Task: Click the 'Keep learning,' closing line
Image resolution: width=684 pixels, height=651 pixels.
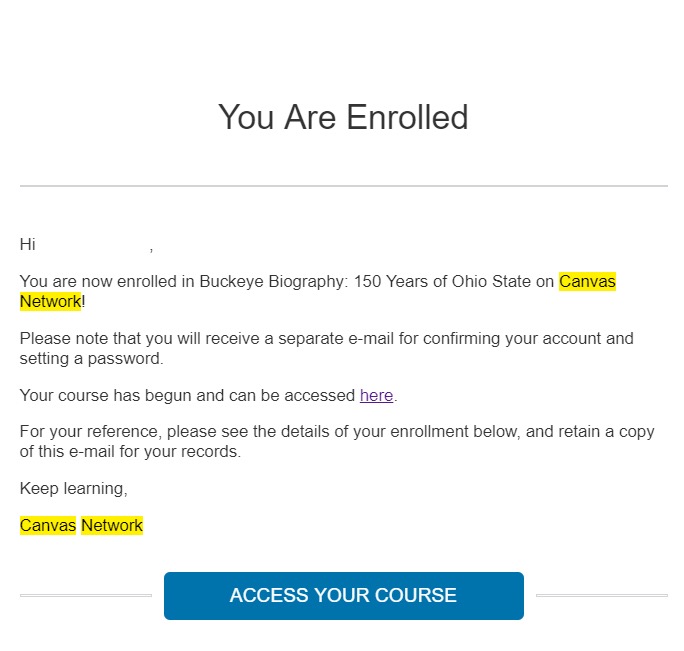Action: [74, 488]
